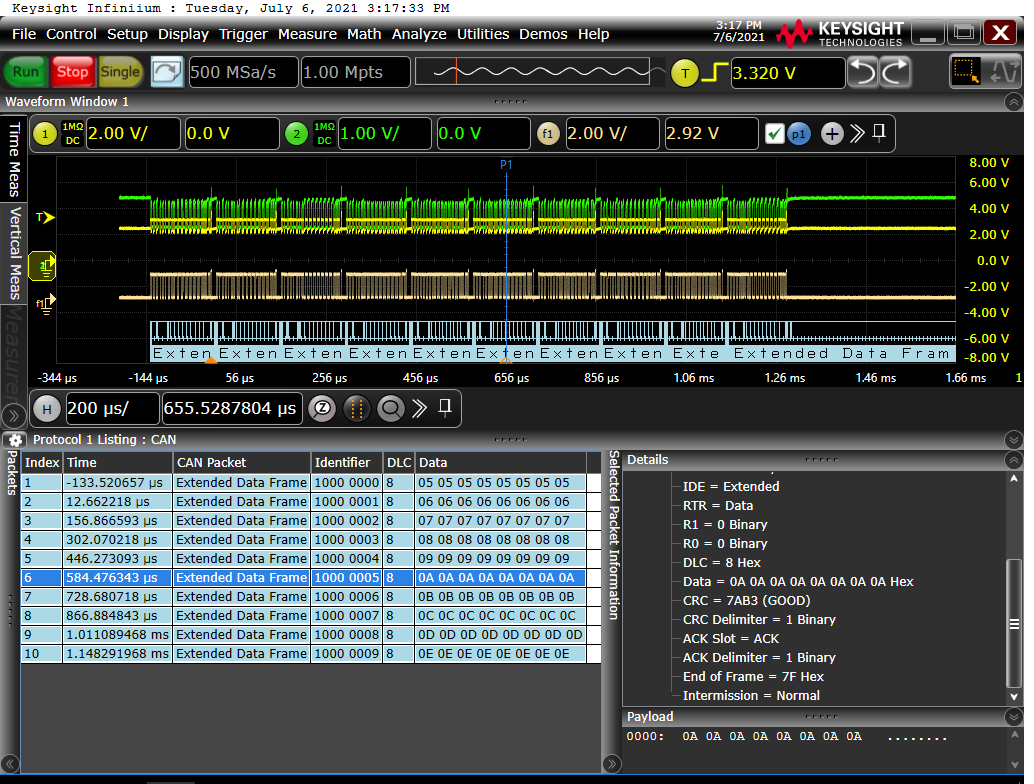Click the green Run button
This screenshot has height=784, width=1034.
[x=26, y=72]
